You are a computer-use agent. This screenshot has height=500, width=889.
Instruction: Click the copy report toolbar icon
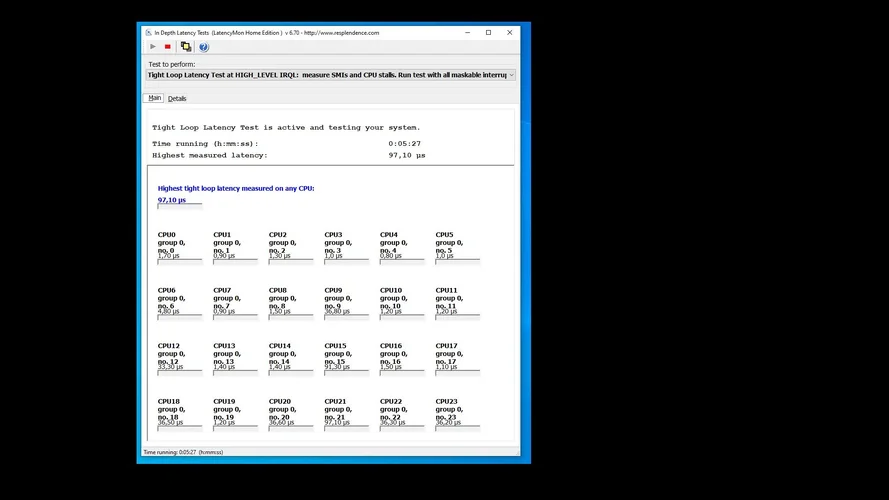tap(186, 46)
